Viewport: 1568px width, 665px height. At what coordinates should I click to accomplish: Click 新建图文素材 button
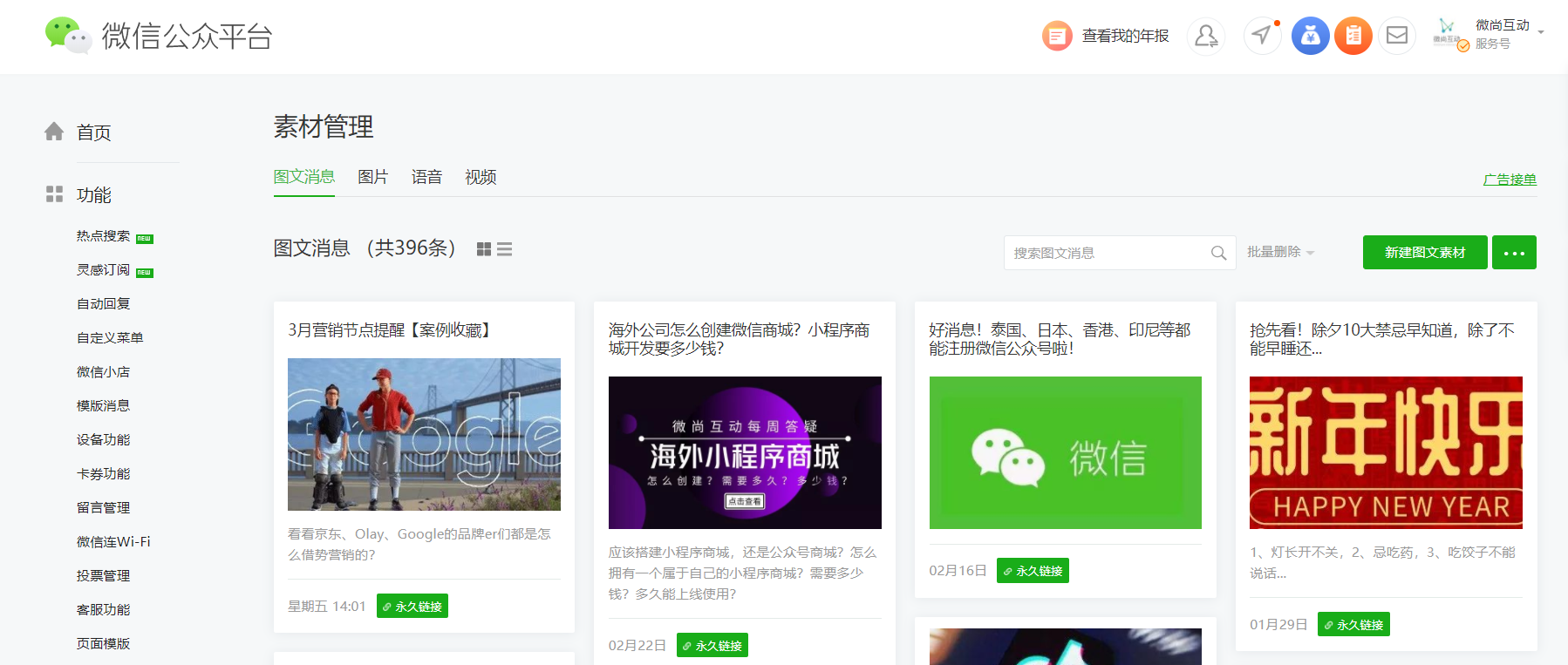pos(1425,253)
